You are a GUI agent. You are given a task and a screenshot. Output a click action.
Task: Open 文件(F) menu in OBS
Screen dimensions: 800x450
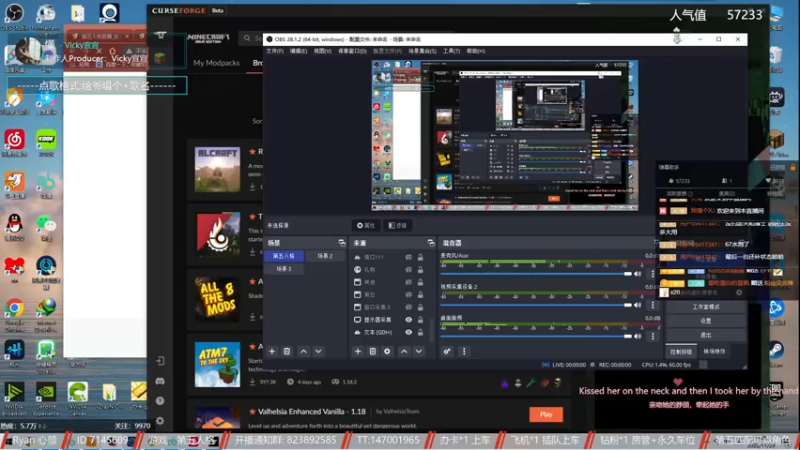click(274, 51)
